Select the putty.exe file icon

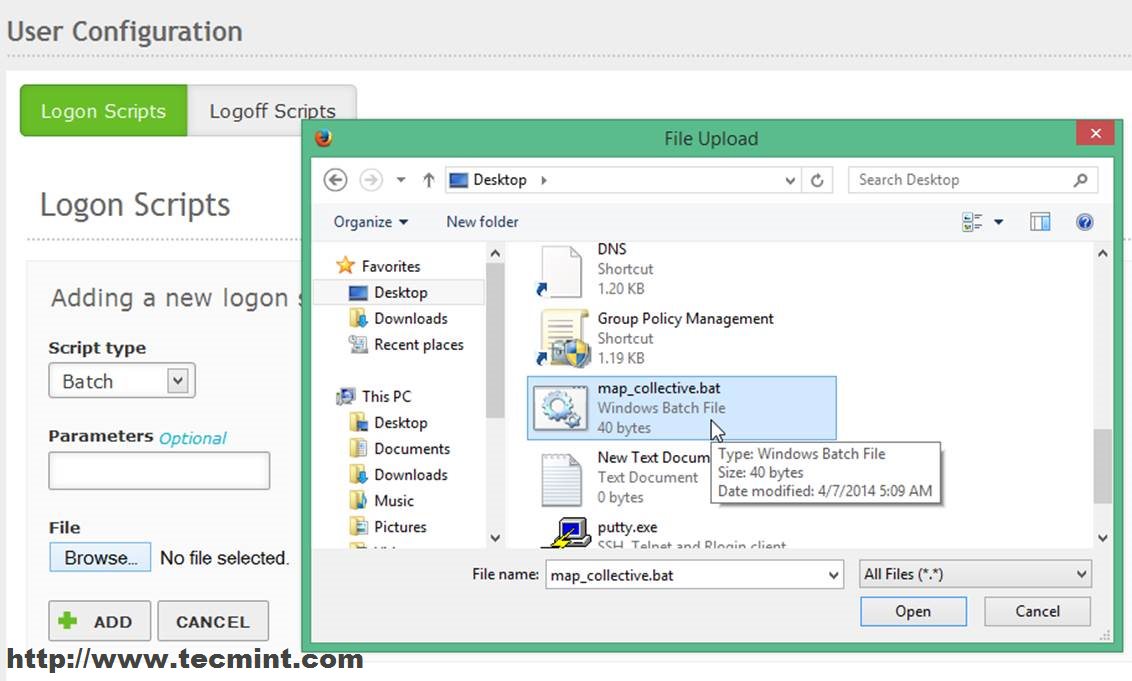point(565,533)
